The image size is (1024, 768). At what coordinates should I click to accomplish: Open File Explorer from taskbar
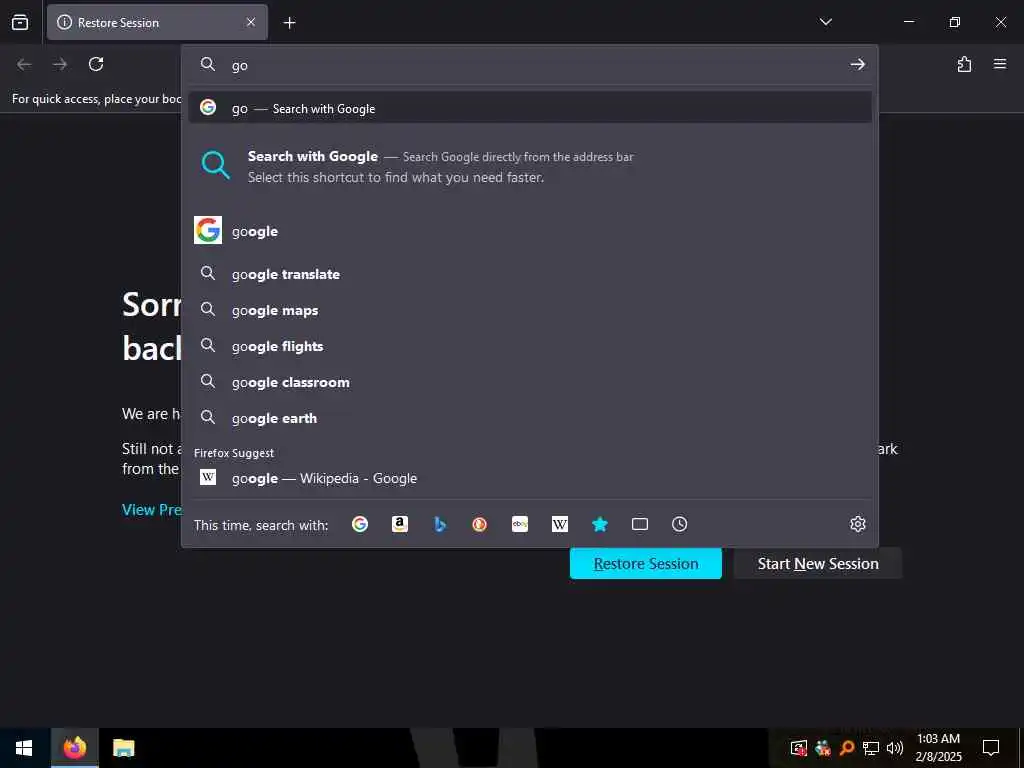(x=123, y=748)
